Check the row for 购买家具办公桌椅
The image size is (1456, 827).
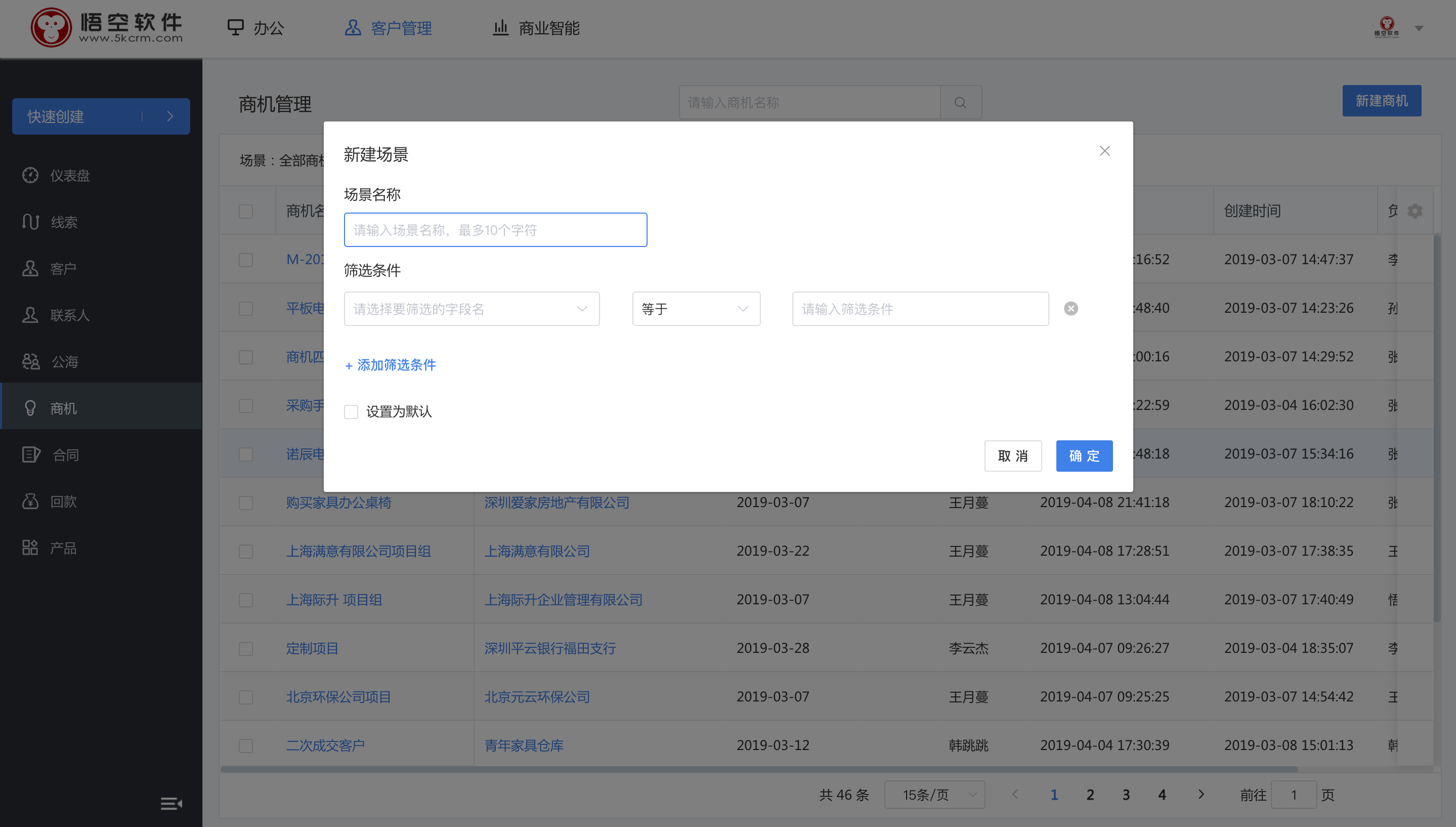pyautogui.click(x=246, y=503)
